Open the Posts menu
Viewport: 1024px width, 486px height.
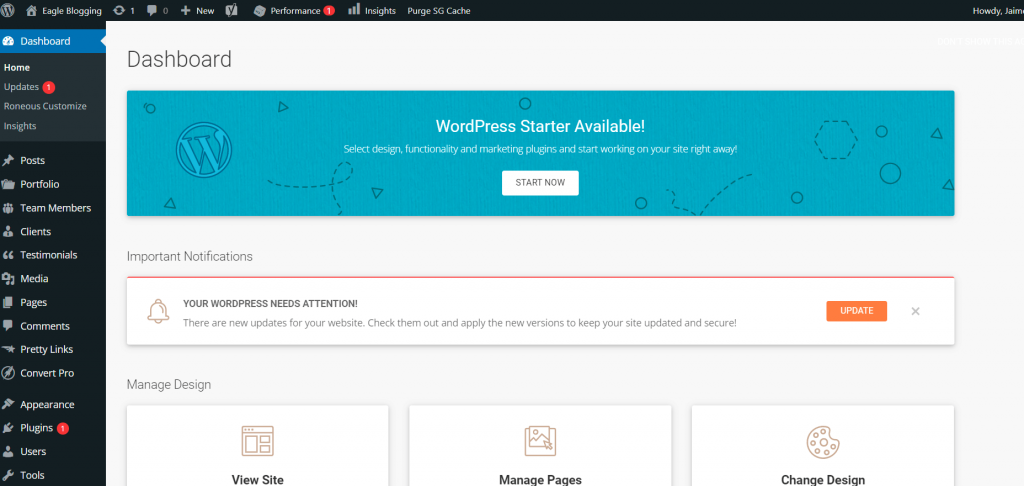point(33,161)
